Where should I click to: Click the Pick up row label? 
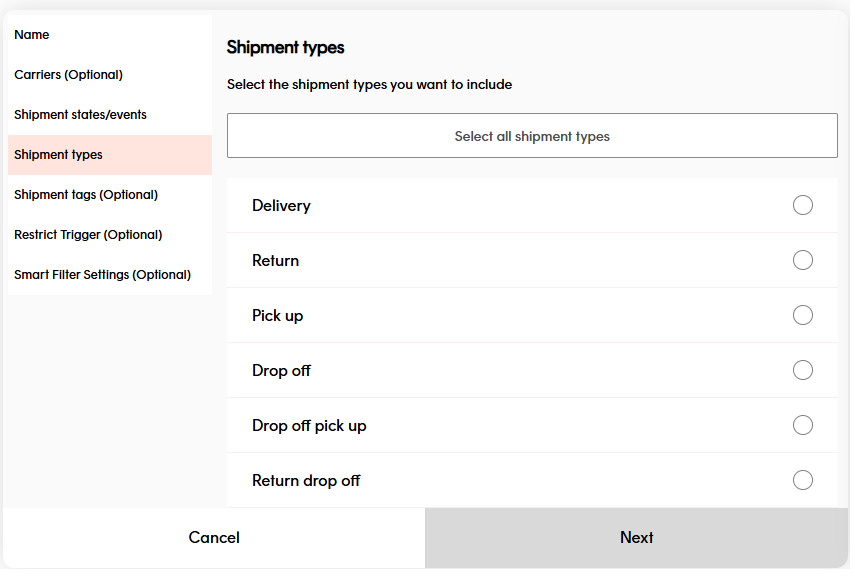click(x=278, y=315)
